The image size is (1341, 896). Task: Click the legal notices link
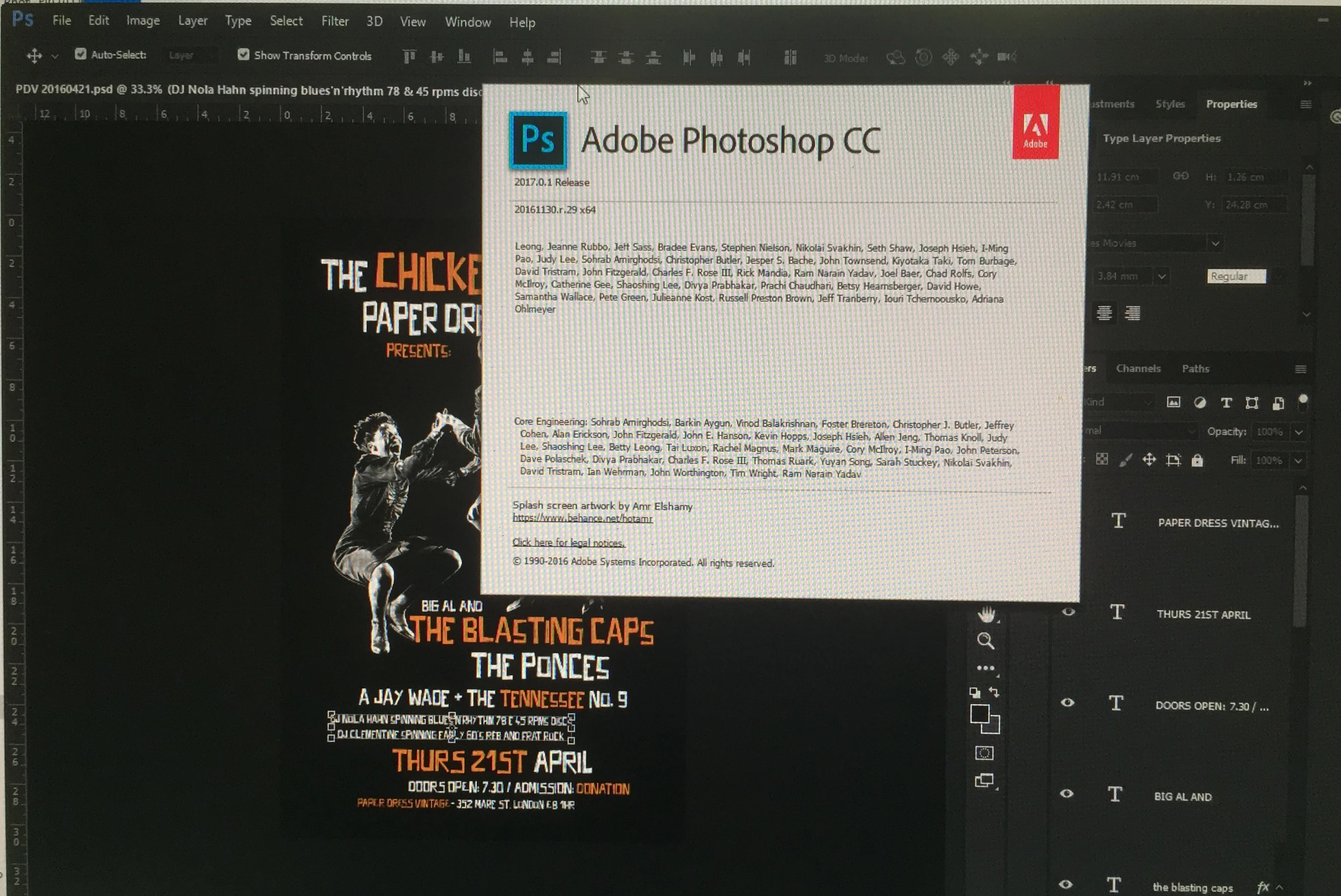(568, 543)
